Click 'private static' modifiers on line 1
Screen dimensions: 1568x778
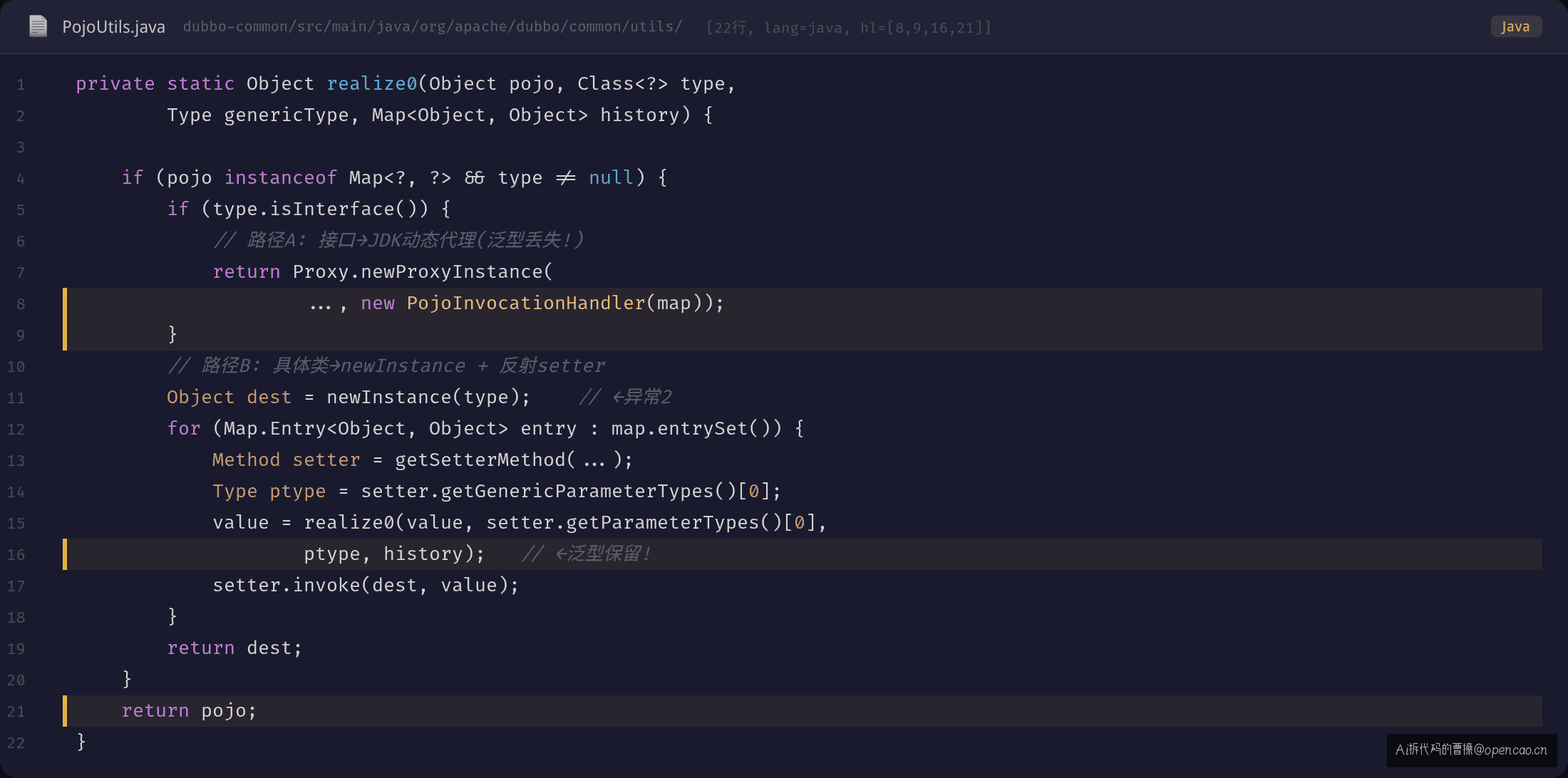pos(155,83)
